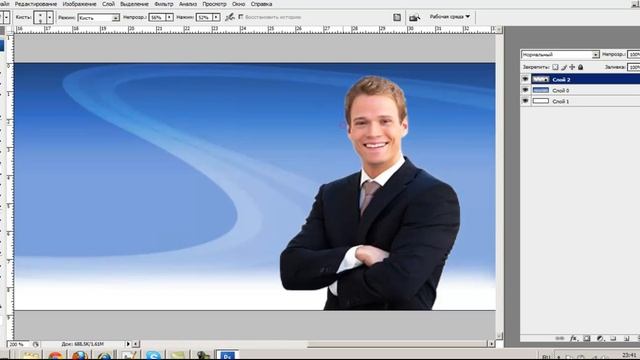Image resolution: width=640 pixels, height=360 pixels.
Task: Create a new group folder icon
Action: 613,338
